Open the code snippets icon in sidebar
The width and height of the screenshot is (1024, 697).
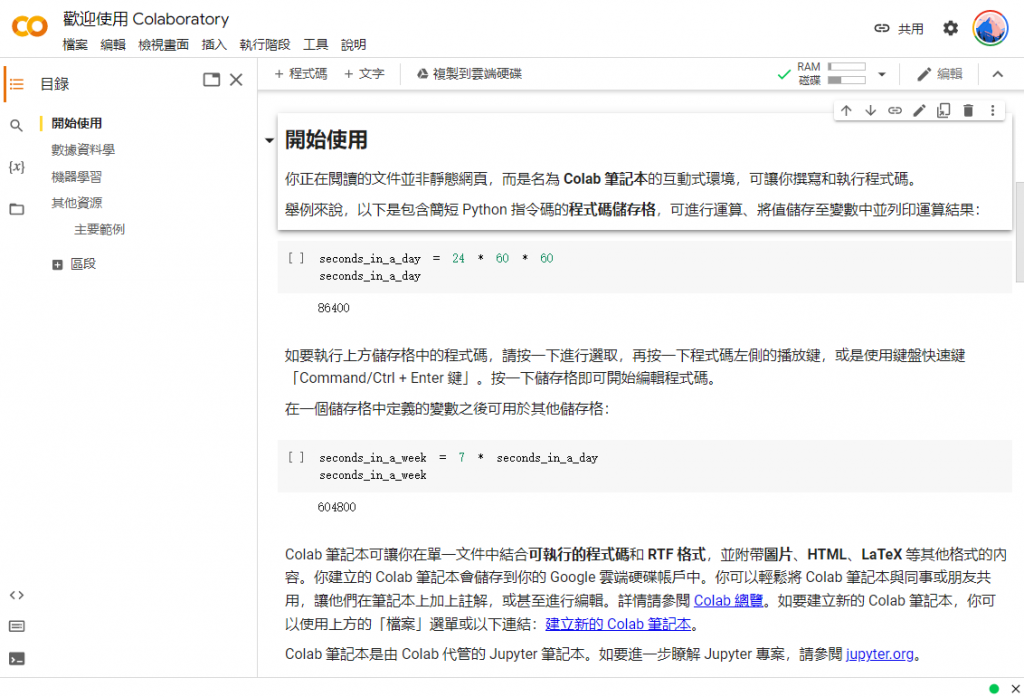coord(16,595)
